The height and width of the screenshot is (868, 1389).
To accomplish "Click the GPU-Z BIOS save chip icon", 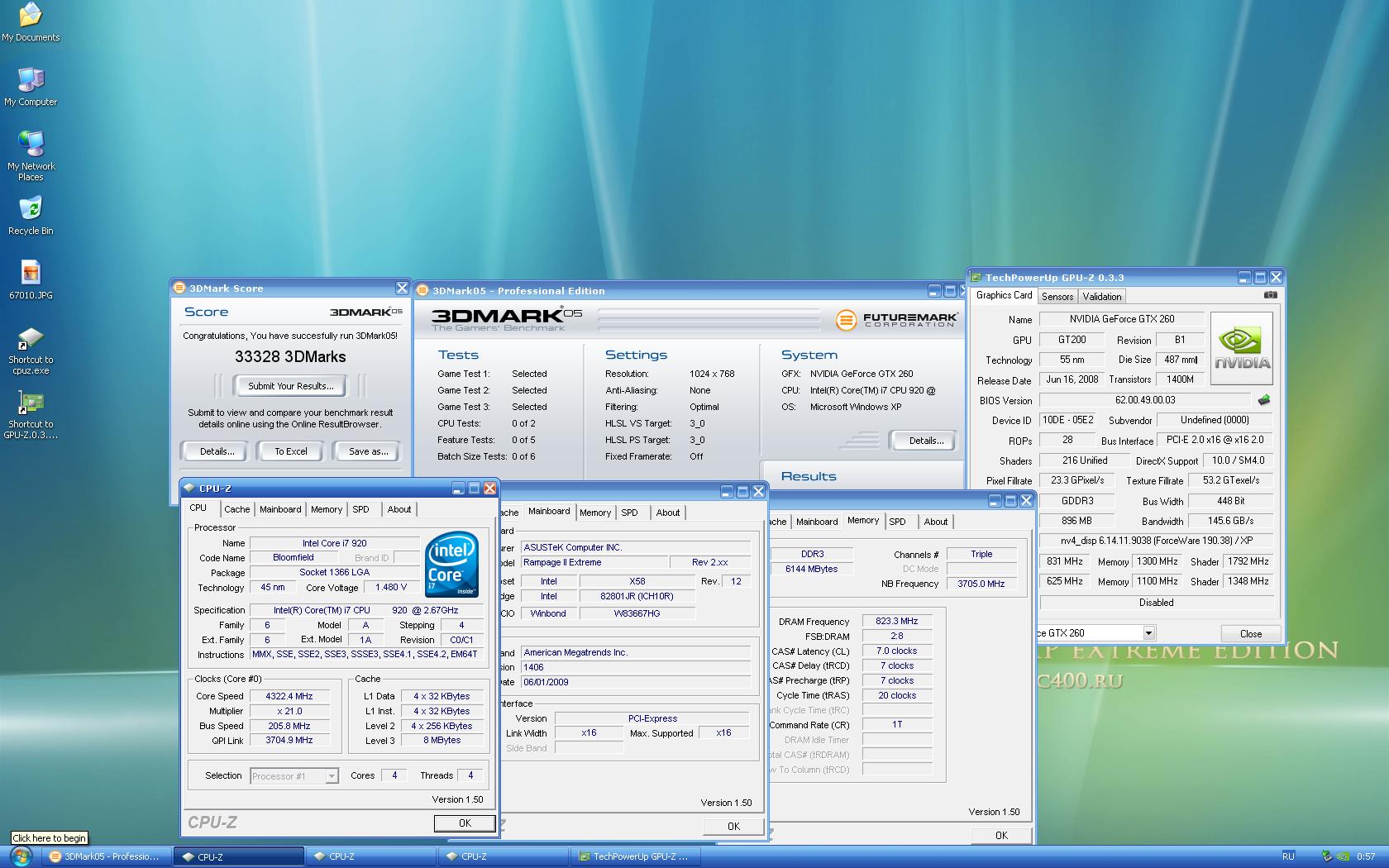I will pos(1264,400).
